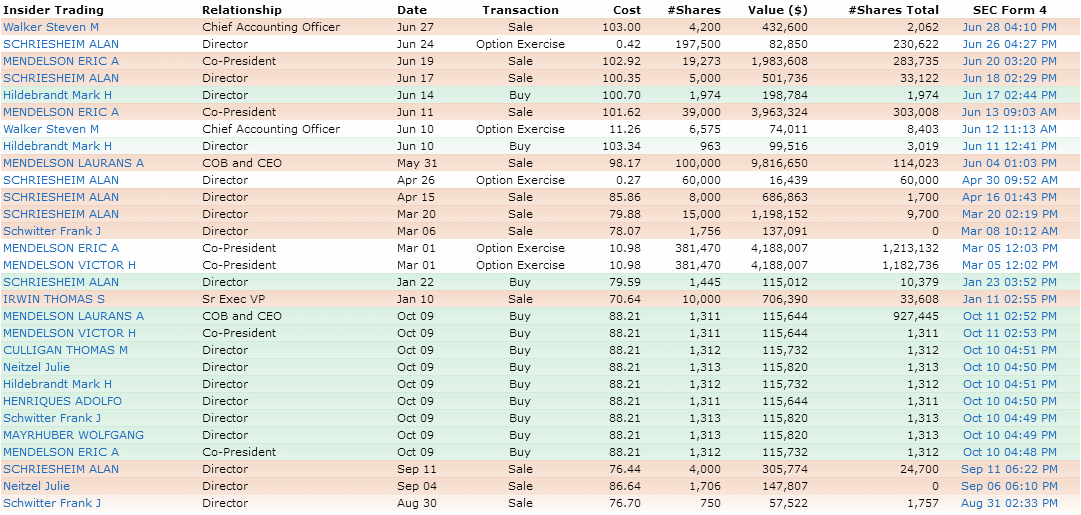Screen dimensions: 1081x515
Task: Open SEC filing dated Aug 31 02:33 PM
Action: [1009, 503]
